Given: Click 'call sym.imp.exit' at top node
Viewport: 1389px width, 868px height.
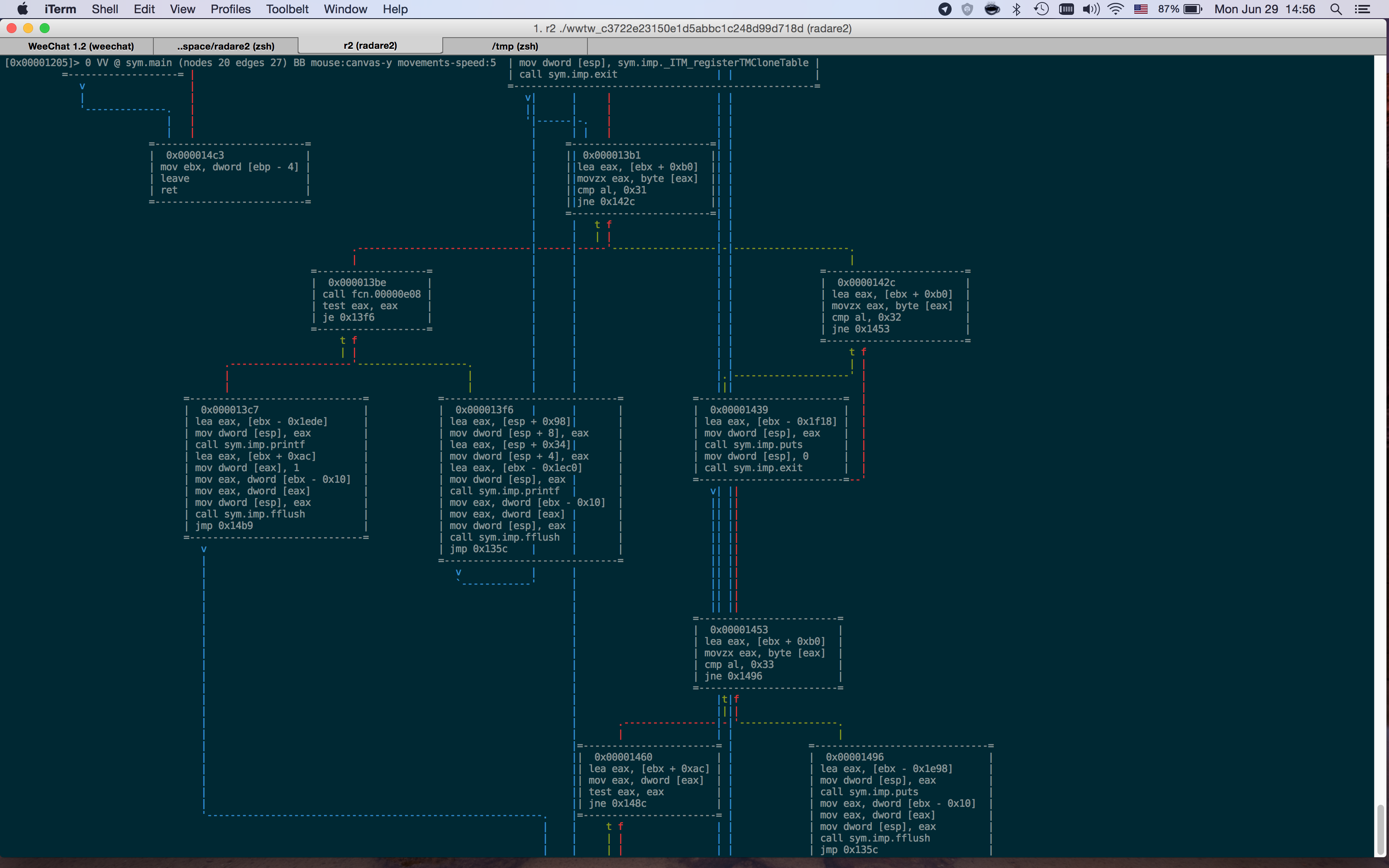Looking at the screenshot, I should point(568,74).
